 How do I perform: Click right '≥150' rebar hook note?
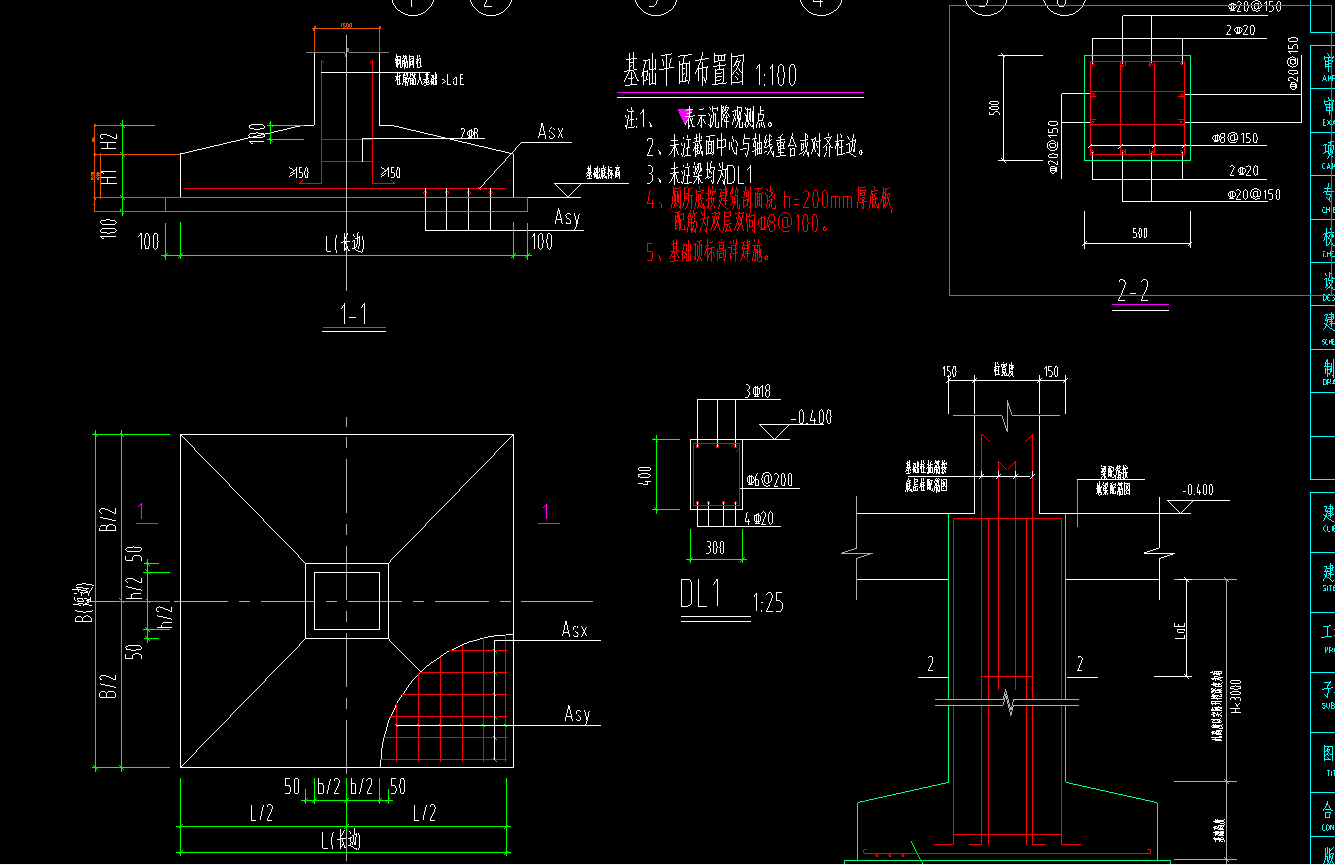388,174
